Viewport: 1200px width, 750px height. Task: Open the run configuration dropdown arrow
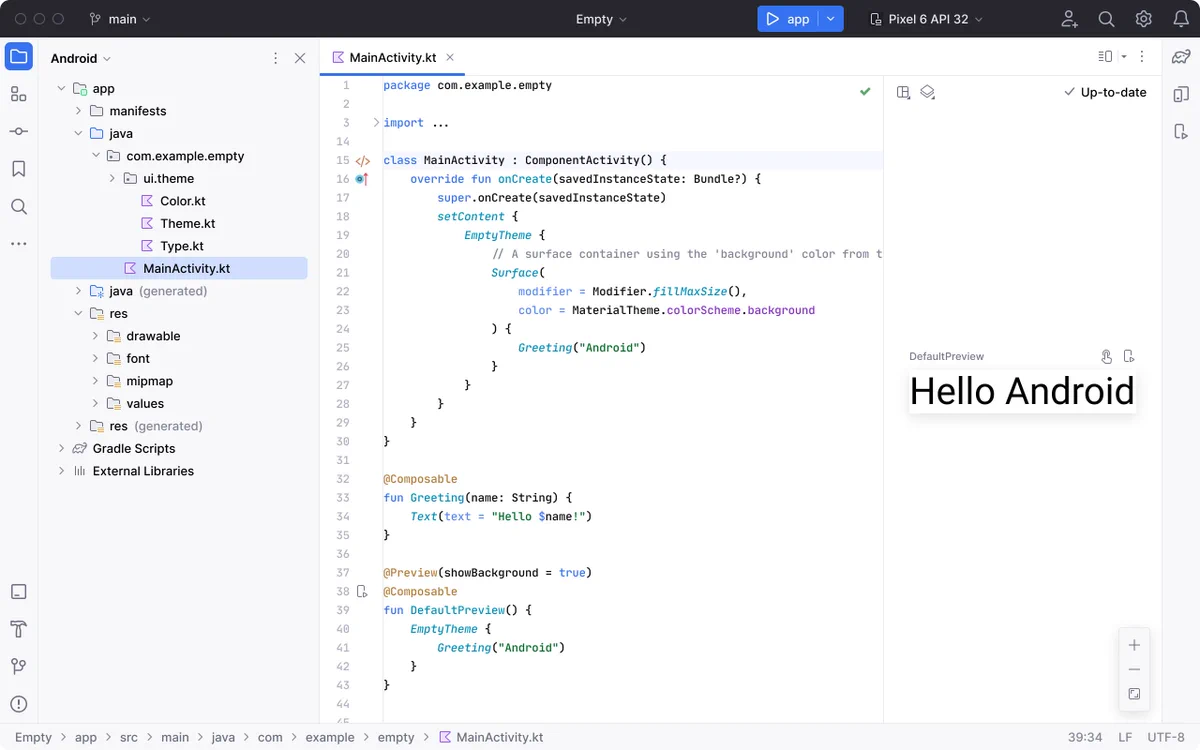tap(831, 19)
